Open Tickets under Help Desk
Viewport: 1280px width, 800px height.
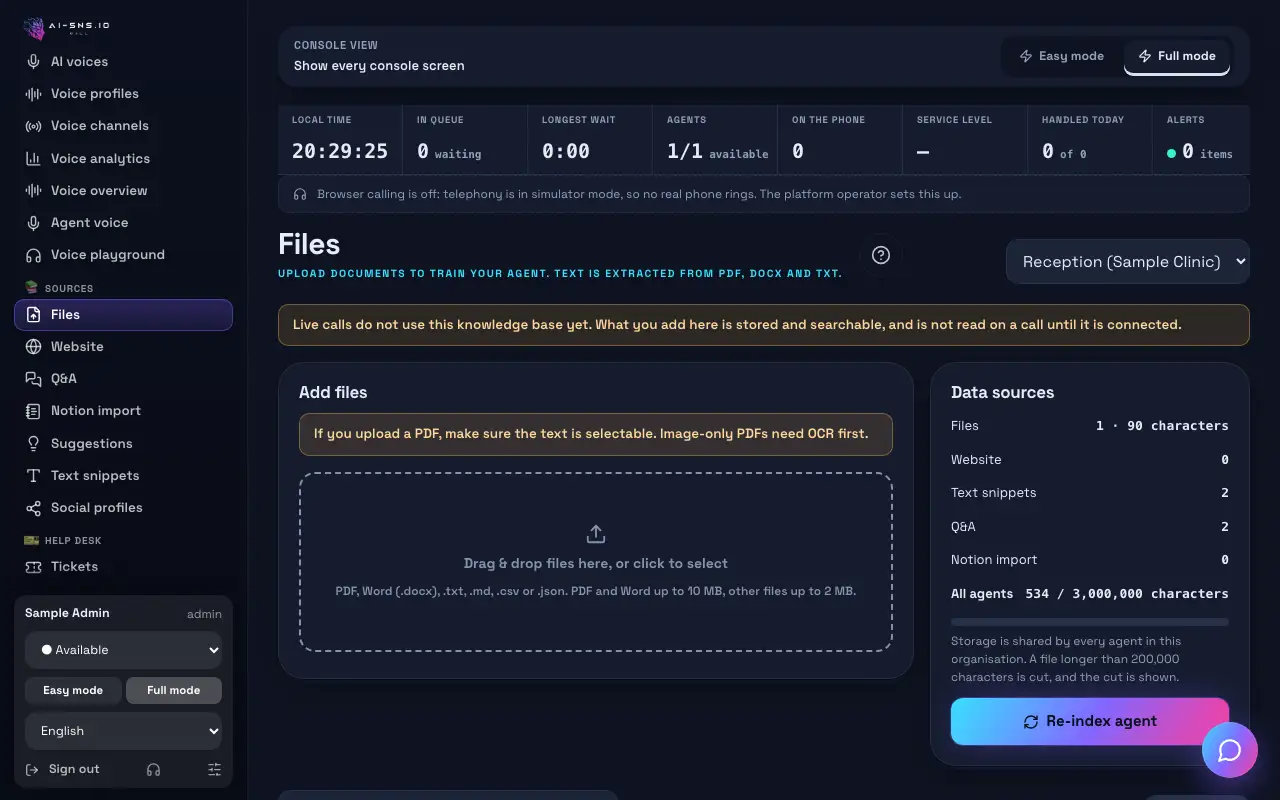pyautogui.click(x=123, y=566)
